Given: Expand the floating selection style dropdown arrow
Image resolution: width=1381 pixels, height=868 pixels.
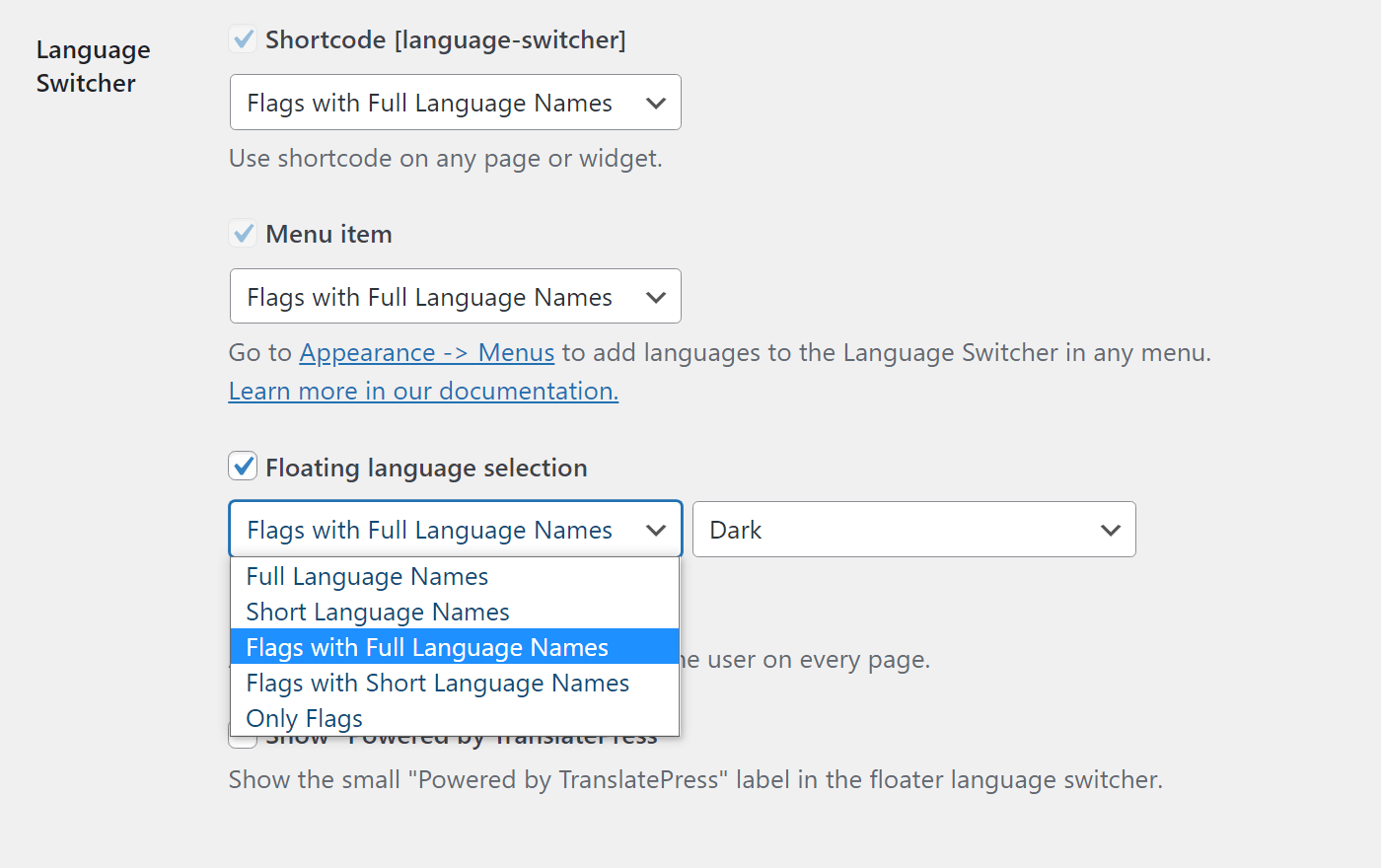Looking at the screenshot, I should pos(656,530).
